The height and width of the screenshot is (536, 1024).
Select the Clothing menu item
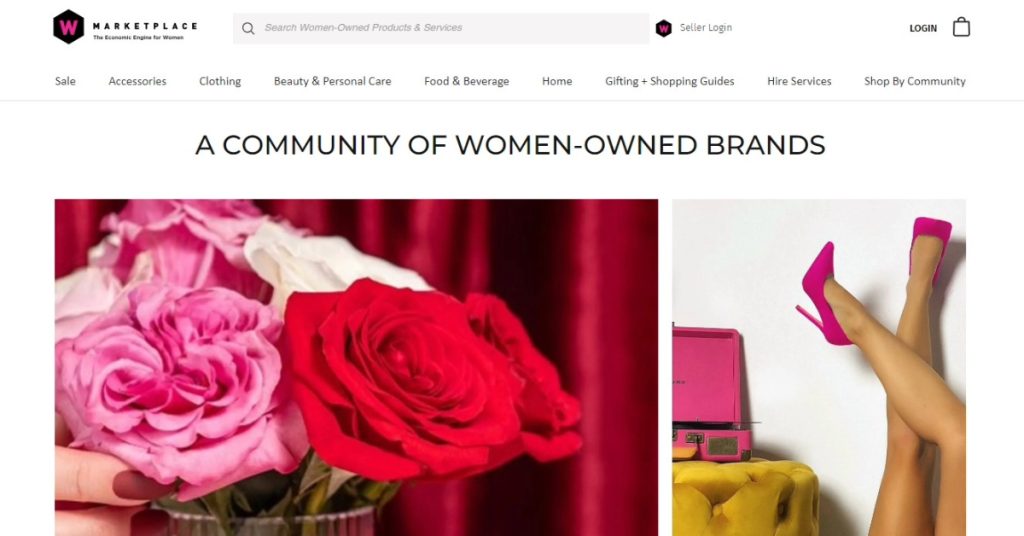pyautogui.click(x=220, y=81)
